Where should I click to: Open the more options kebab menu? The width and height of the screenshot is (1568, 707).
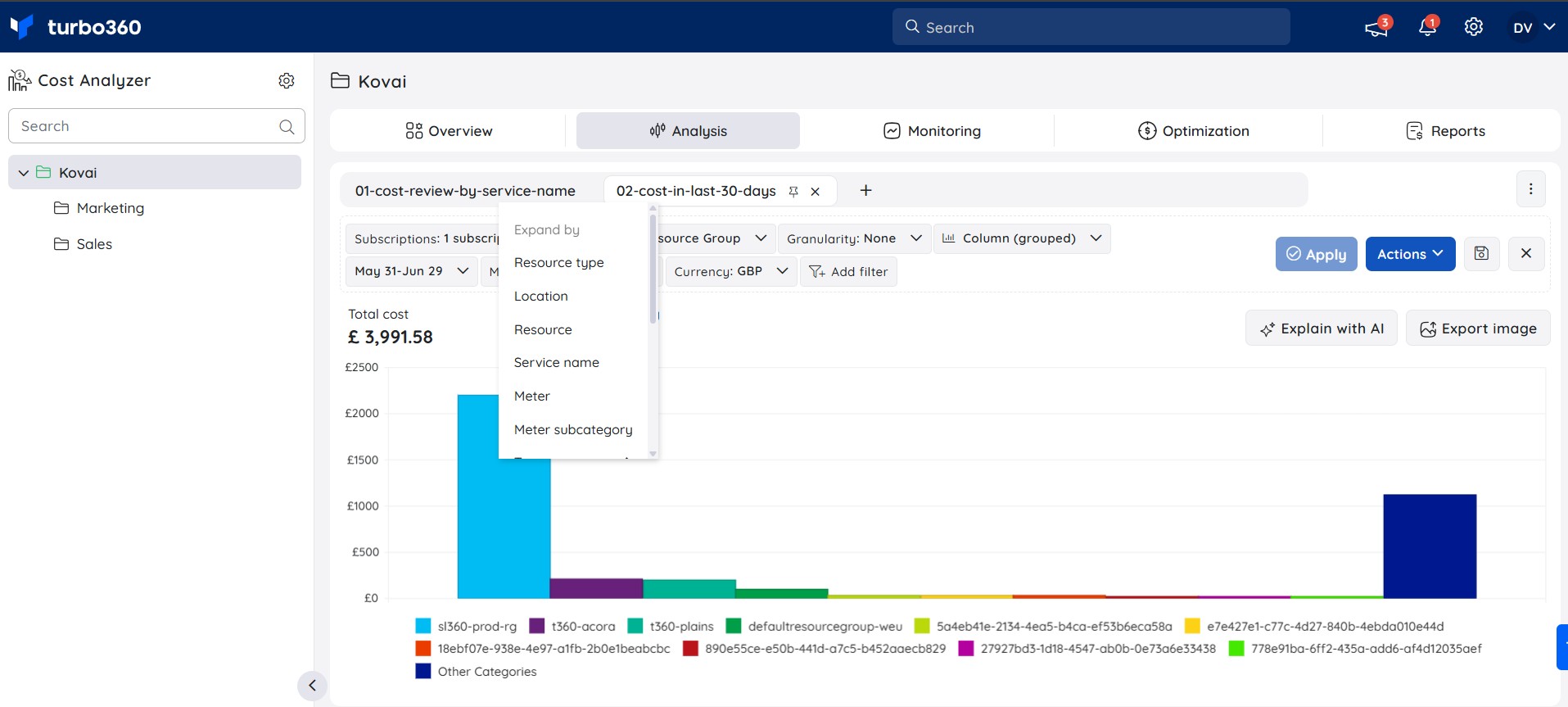(x=1530, y=188)
